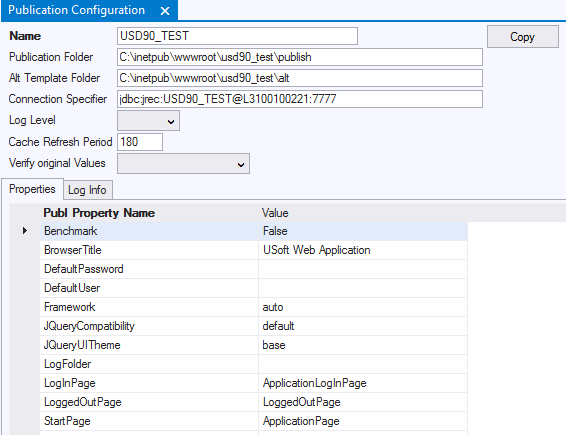Select the LoggedOutPage property name cell
566x435 pixels.
tap(149, 403)
